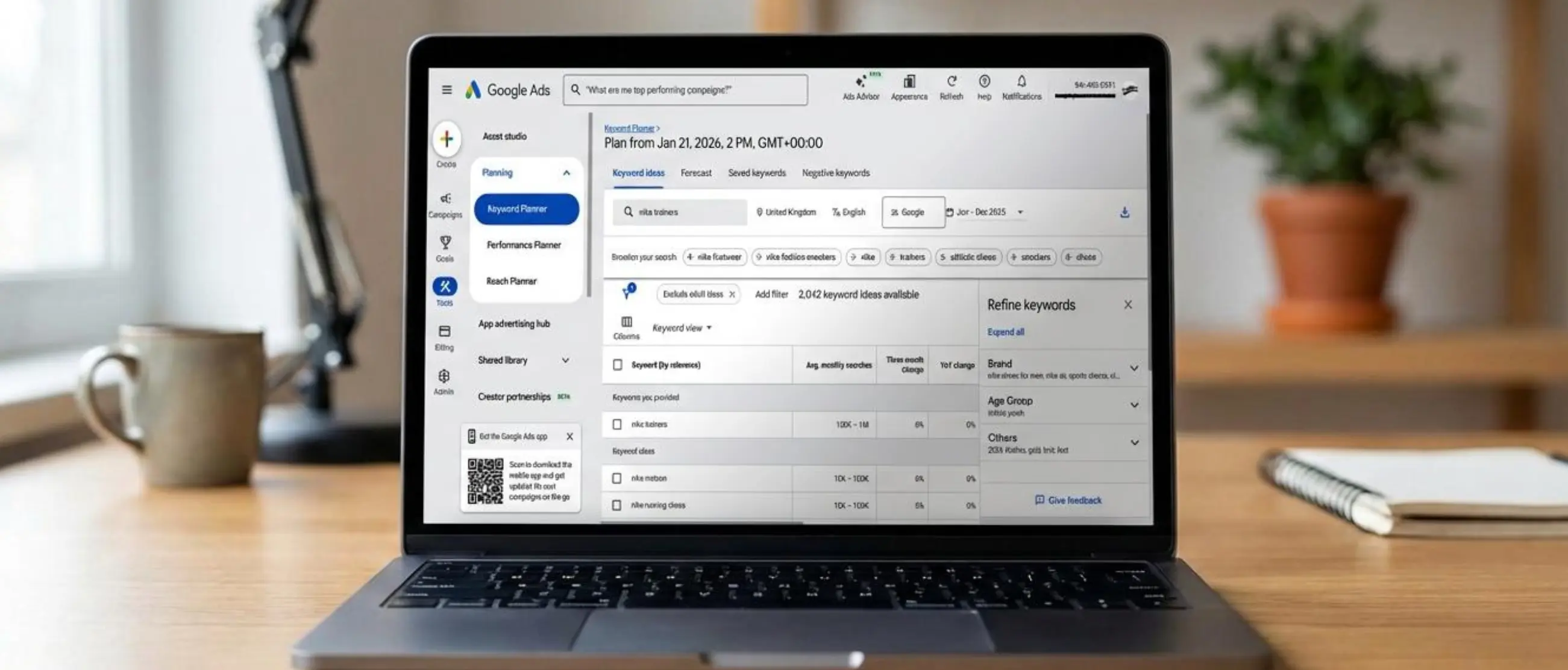Switch to the Forecast tab

click(696, 173)
